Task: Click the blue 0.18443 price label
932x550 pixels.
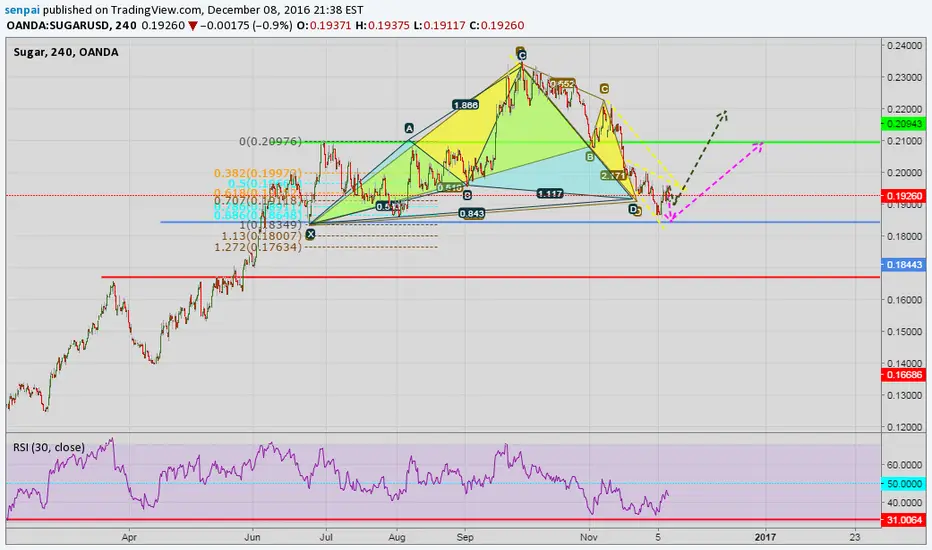Action: tap(903, 265)
